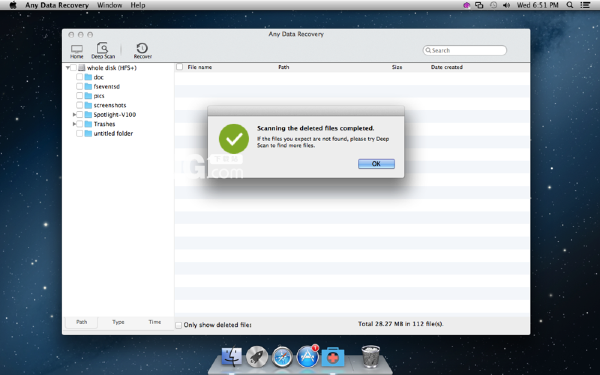Check the Spotlight-V100 folder checkbox
The height and width of the screenshot is (375, 600).
(79, 114)
